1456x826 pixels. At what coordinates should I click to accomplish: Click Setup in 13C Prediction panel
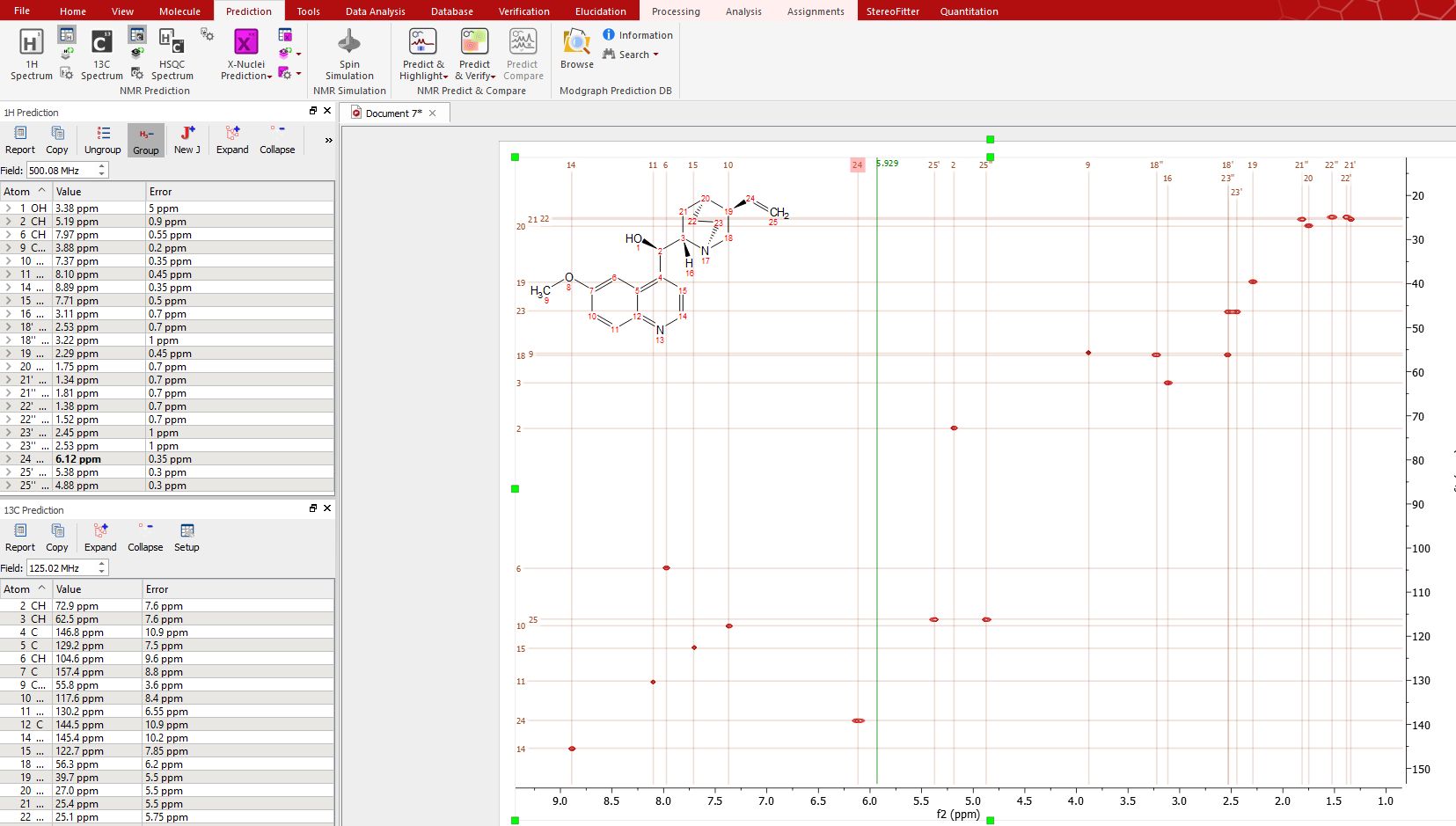(187, 537)
